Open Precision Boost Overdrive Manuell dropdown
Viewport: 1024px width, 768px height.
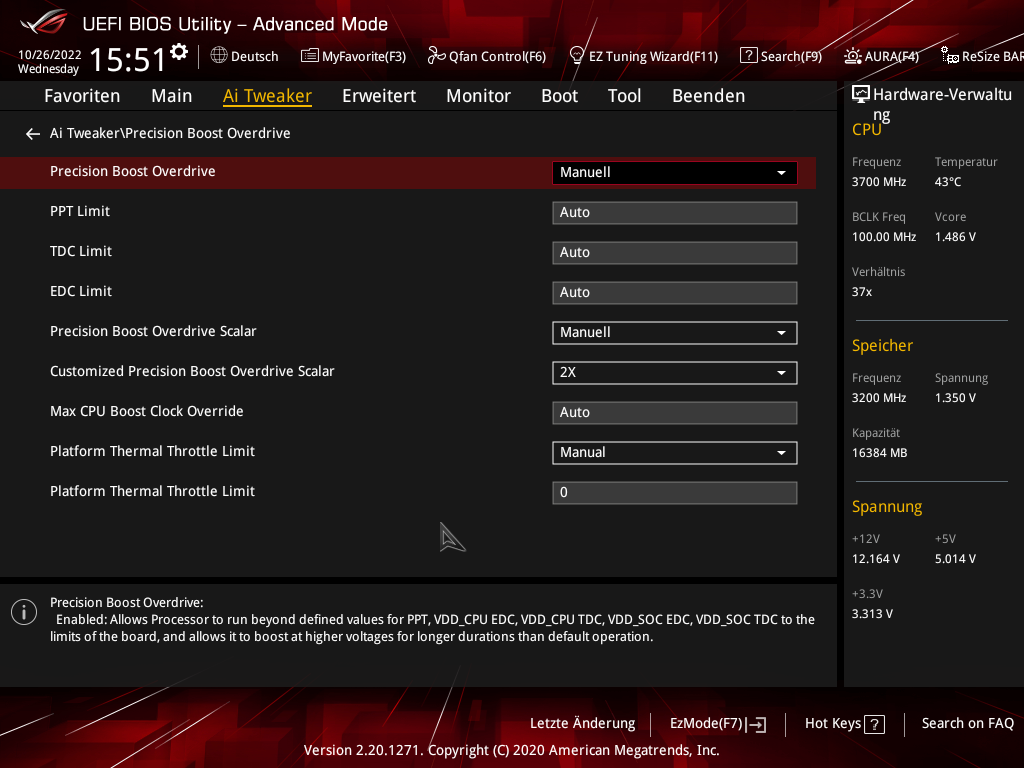pyautogui.click(x=675, y=172)
